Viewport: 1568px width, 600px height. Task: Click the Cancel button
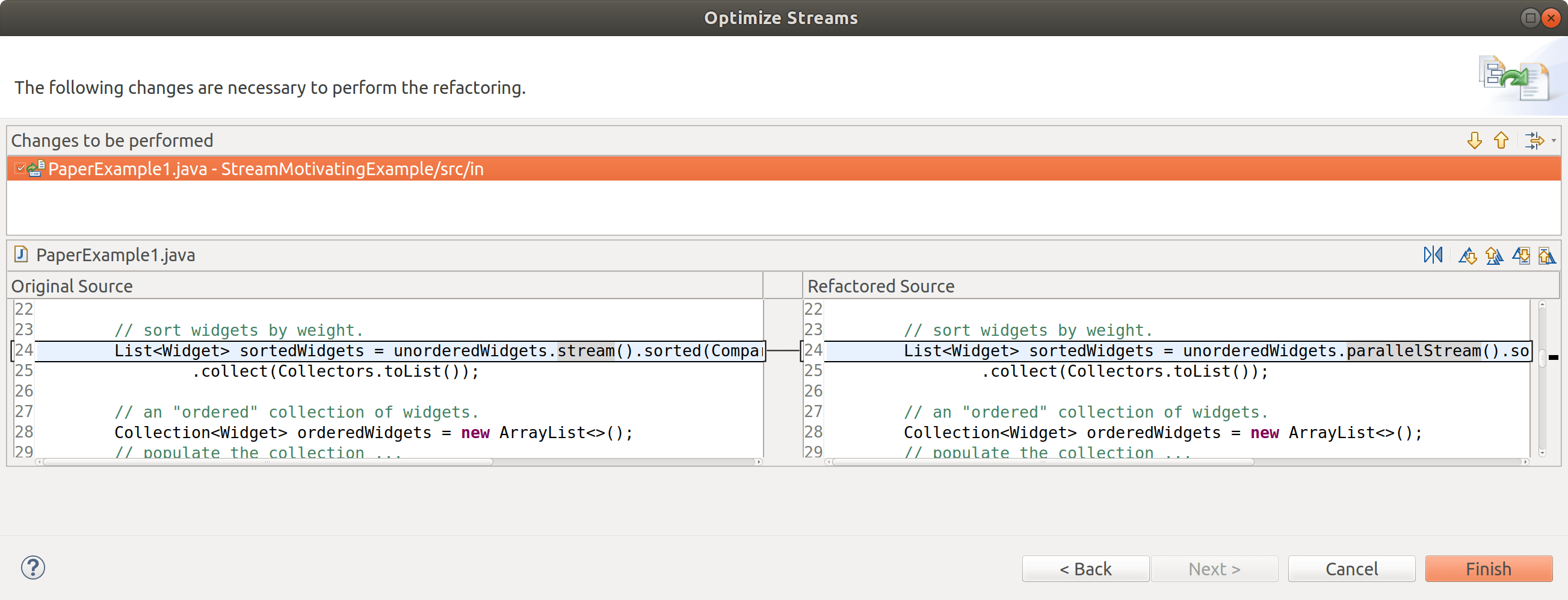point(1351,569)
